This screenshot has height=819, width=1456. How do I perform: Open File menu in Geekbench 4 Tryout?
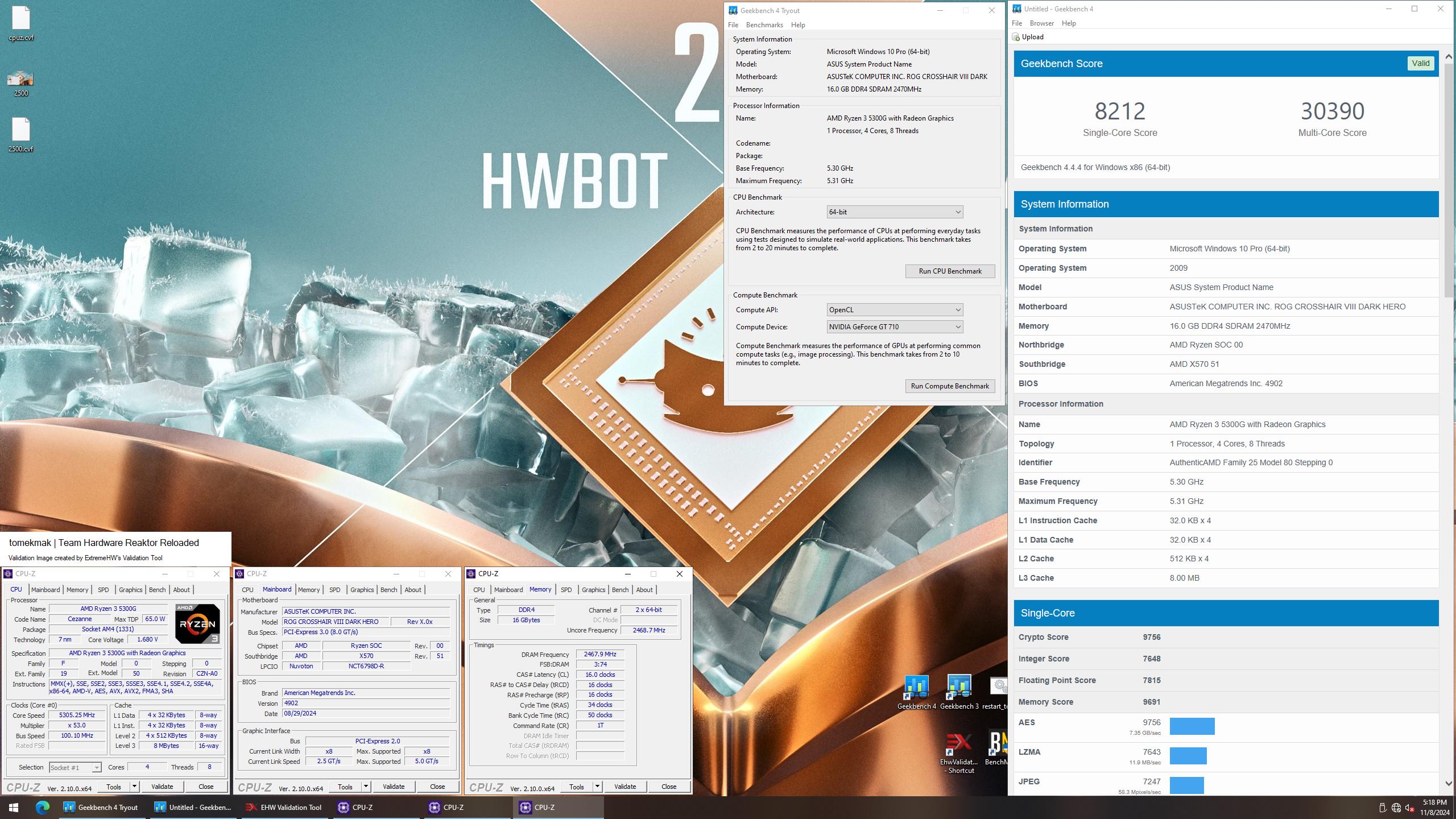pyautogui.click(x=733, y=25)
